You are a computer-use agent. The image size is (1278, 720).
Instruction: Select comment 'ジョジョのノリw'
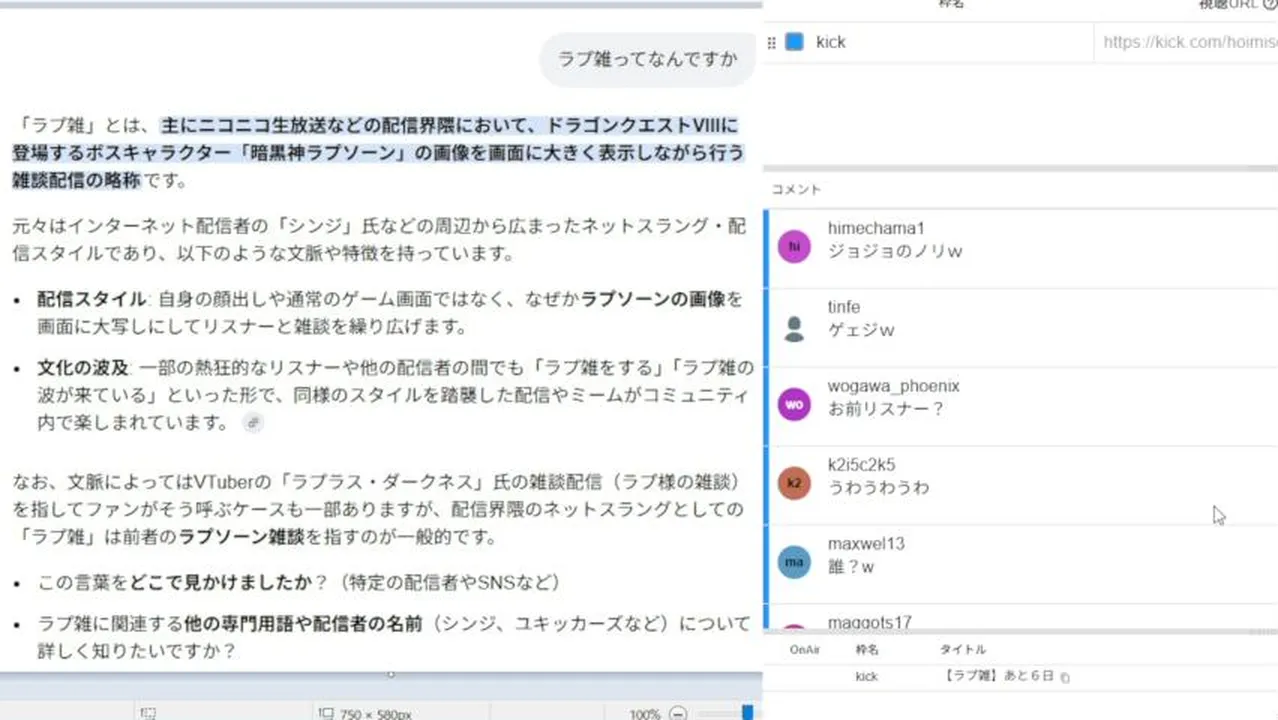(894, 252)
